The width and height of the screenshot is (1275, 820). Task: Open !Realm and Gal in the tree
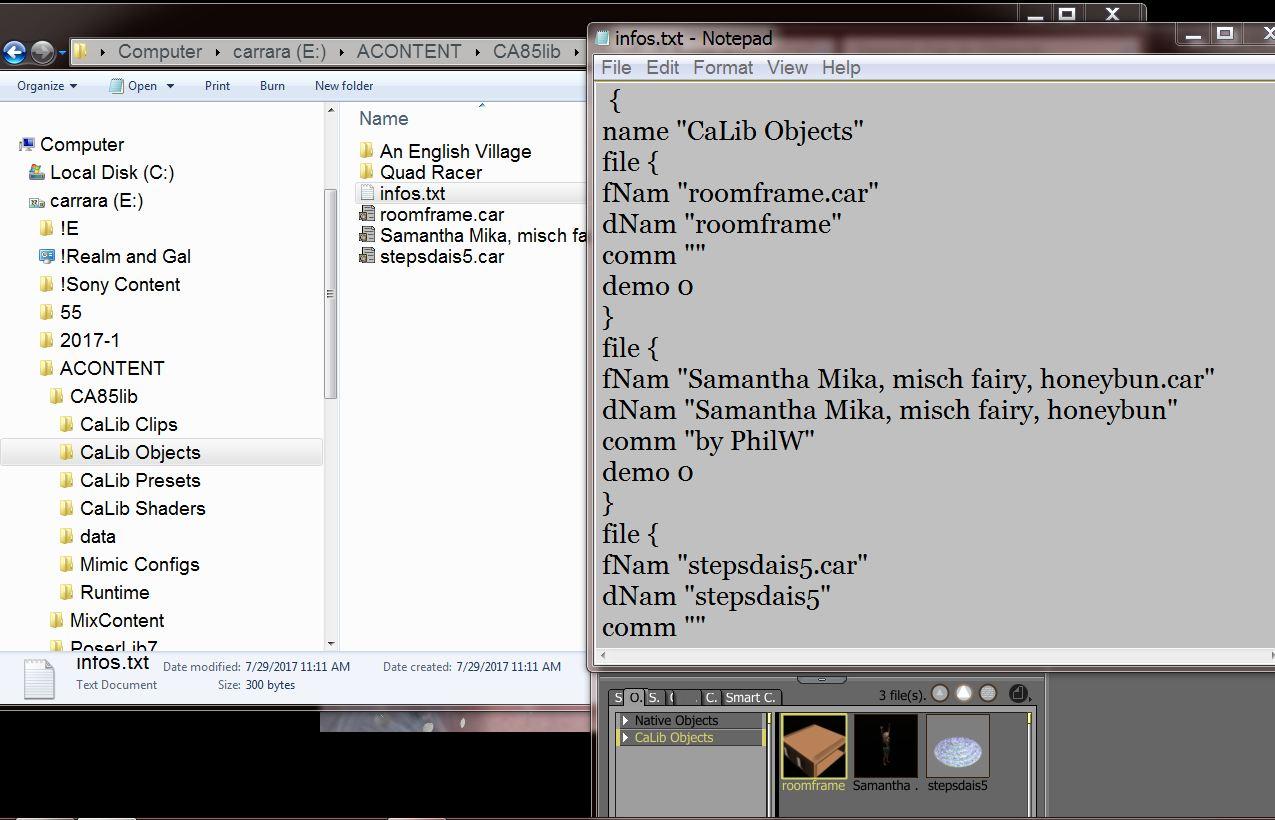[x=125, y=256]
